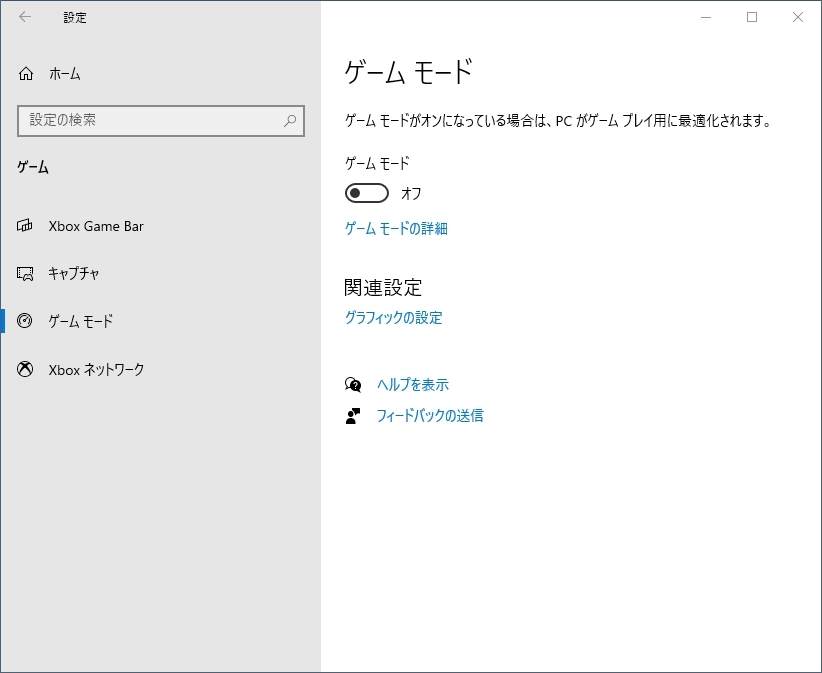Click the Xbox Game Bar icon
The image size is (822, 673).
coord(25,226)
